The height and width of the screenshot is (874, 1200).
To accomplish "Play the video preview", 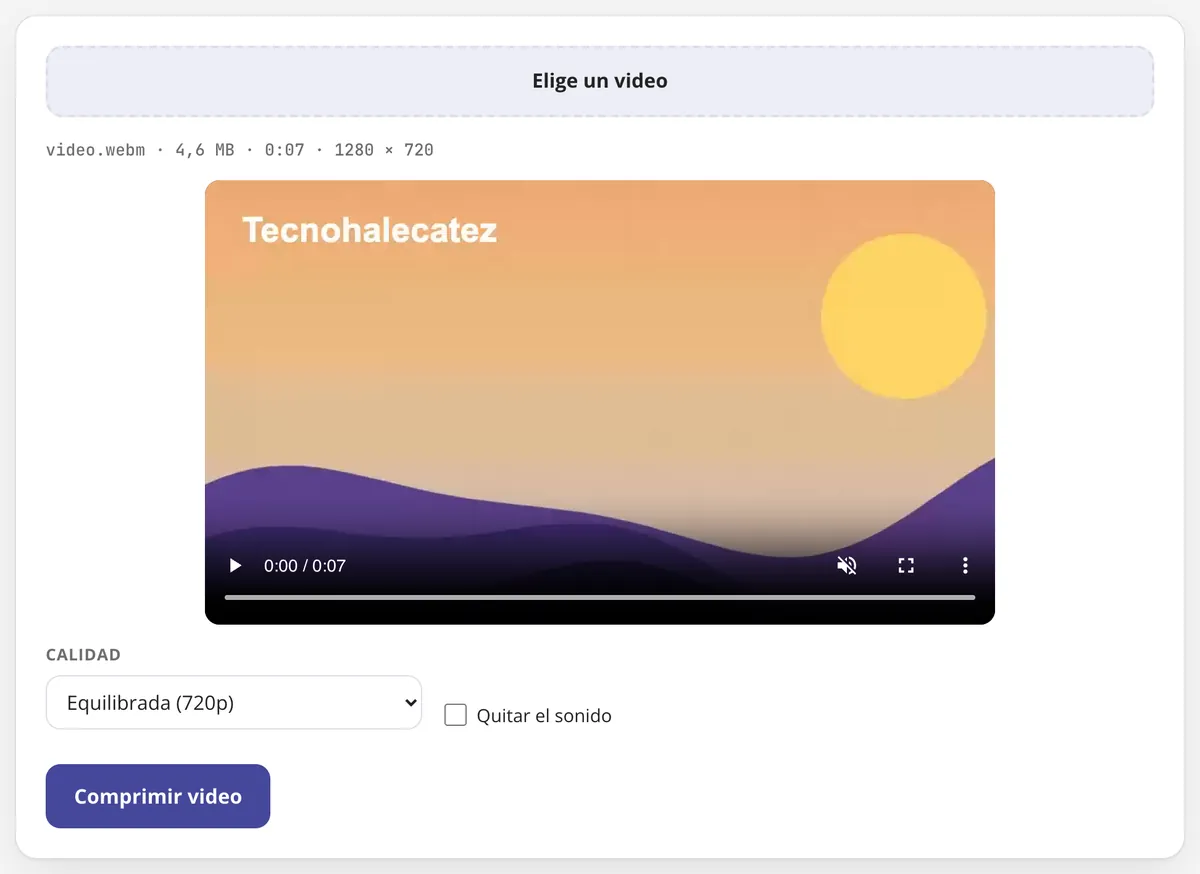I will coord(236,566).
